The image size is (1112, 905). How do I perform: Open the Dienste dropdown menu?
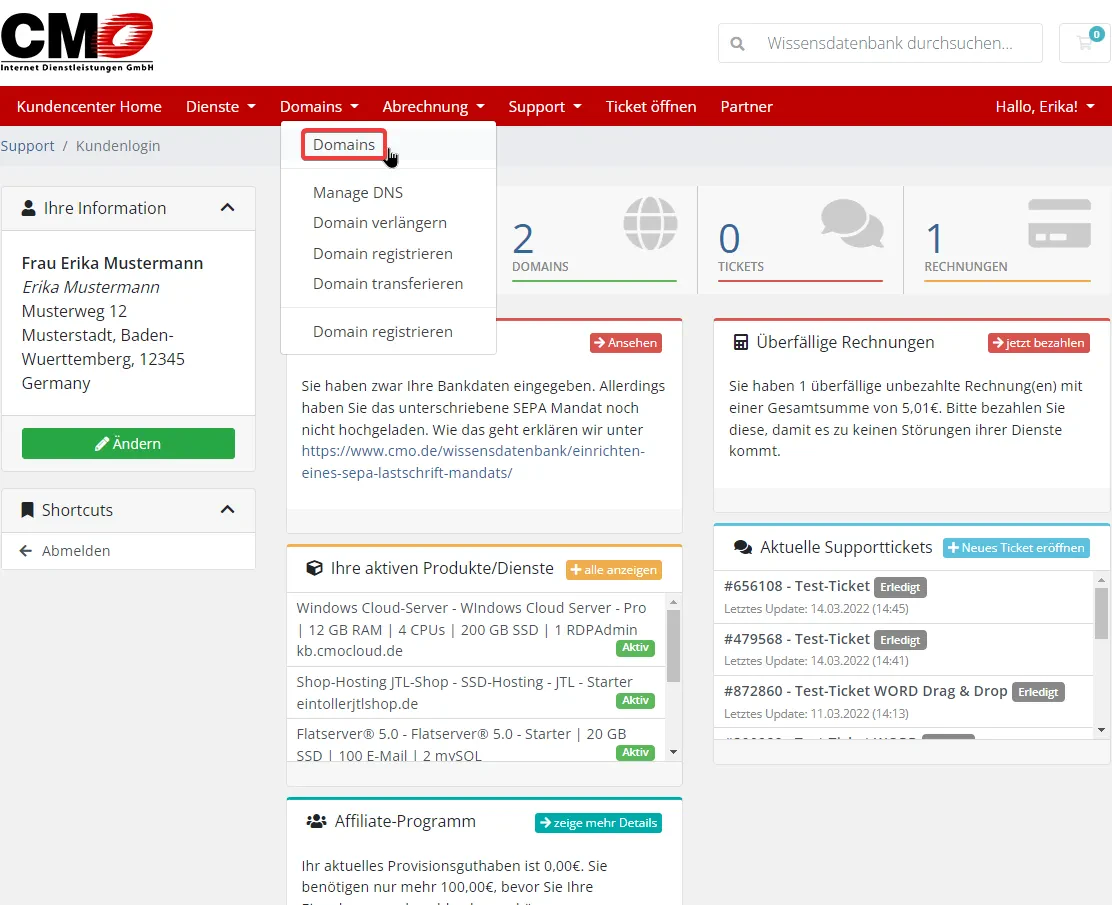click(221, 106)
